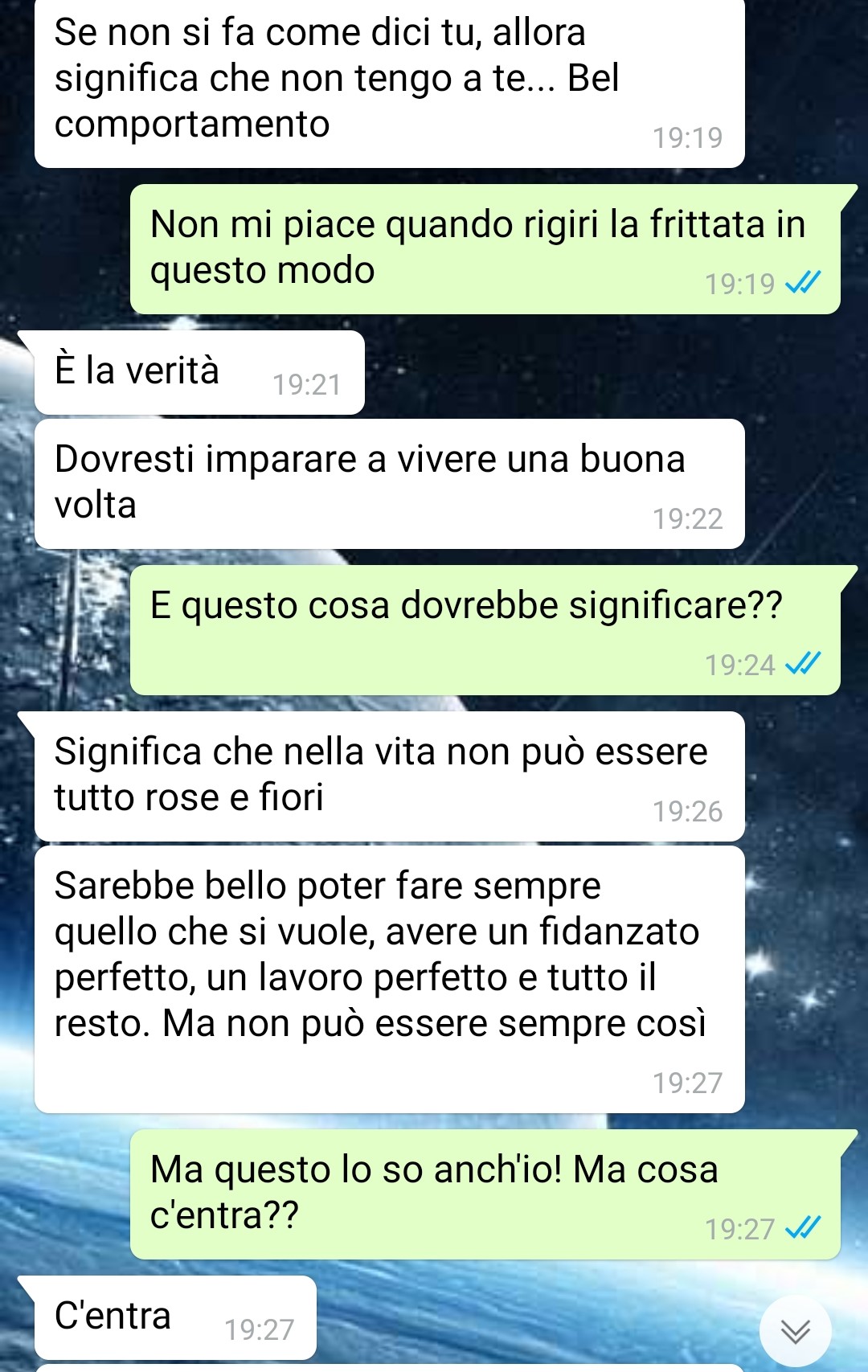Tap read receipt ticks on 'rigiri la frittata' message
The height and width of the screenshot is (1372, 868).
coord(802,282)
